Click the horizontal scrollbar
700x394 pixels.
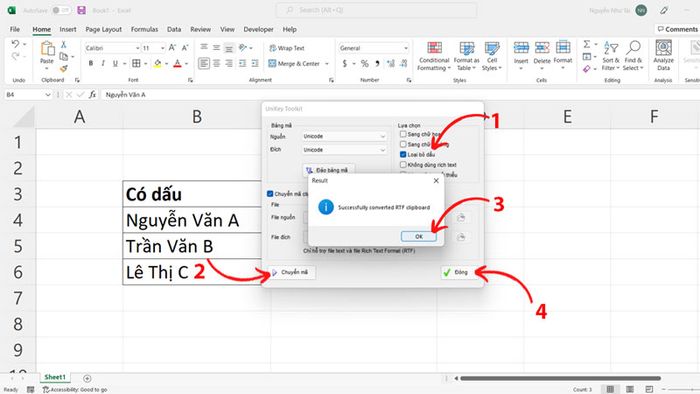(x=560, y=378)
